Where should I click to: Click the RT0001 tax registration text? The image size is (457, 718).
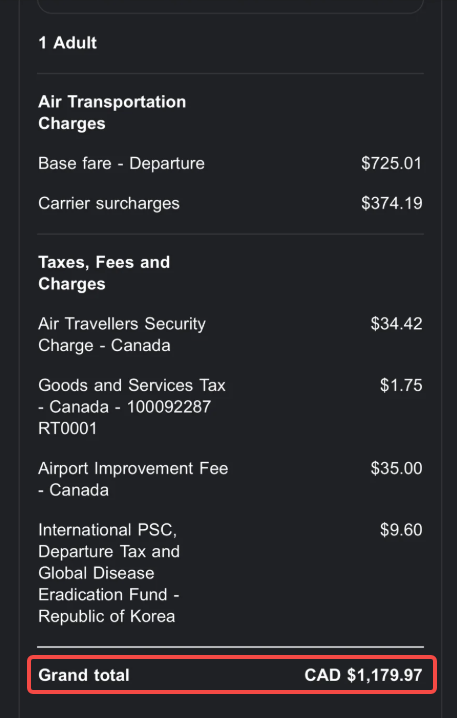point(68,429)
